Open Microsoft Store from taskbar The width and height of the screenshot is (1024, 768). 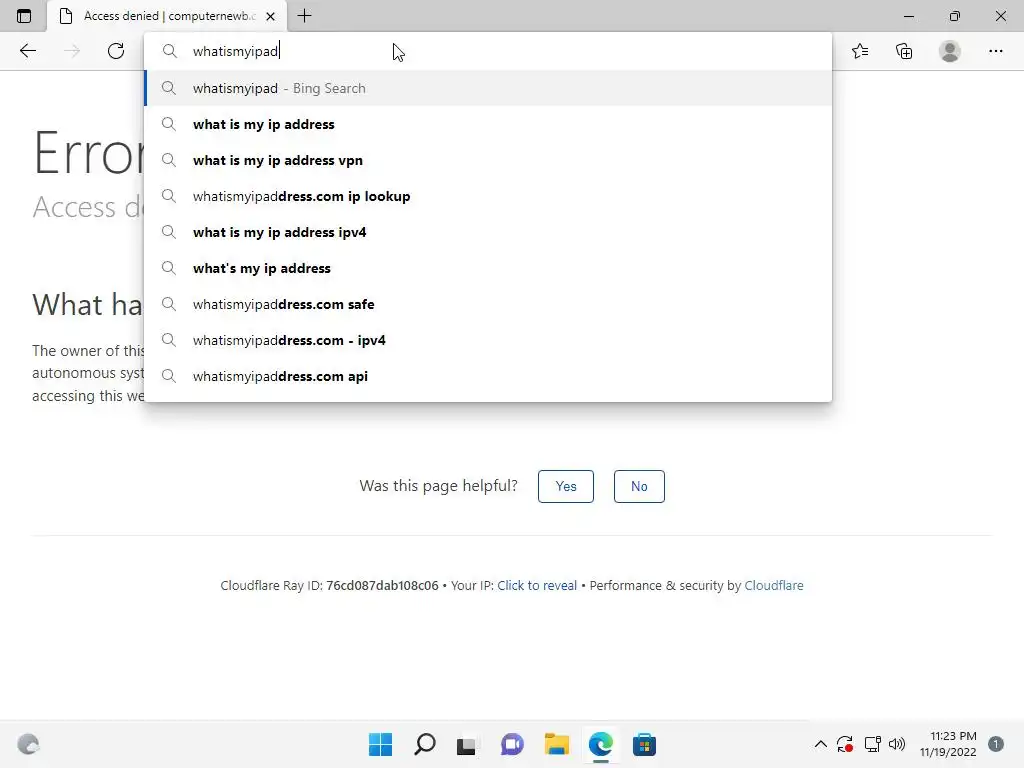[644, 744]
